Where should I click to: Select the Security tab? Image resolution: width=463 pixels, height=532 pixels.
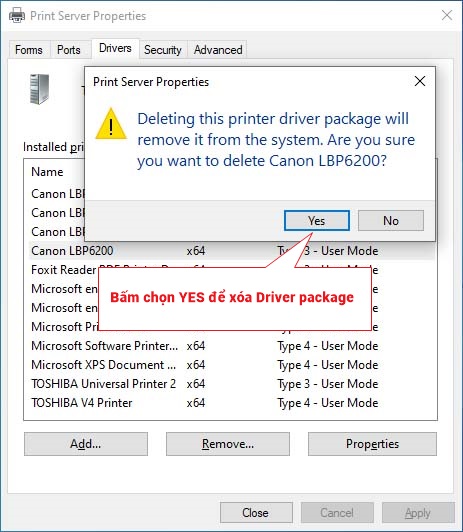[x=163, y=50]
